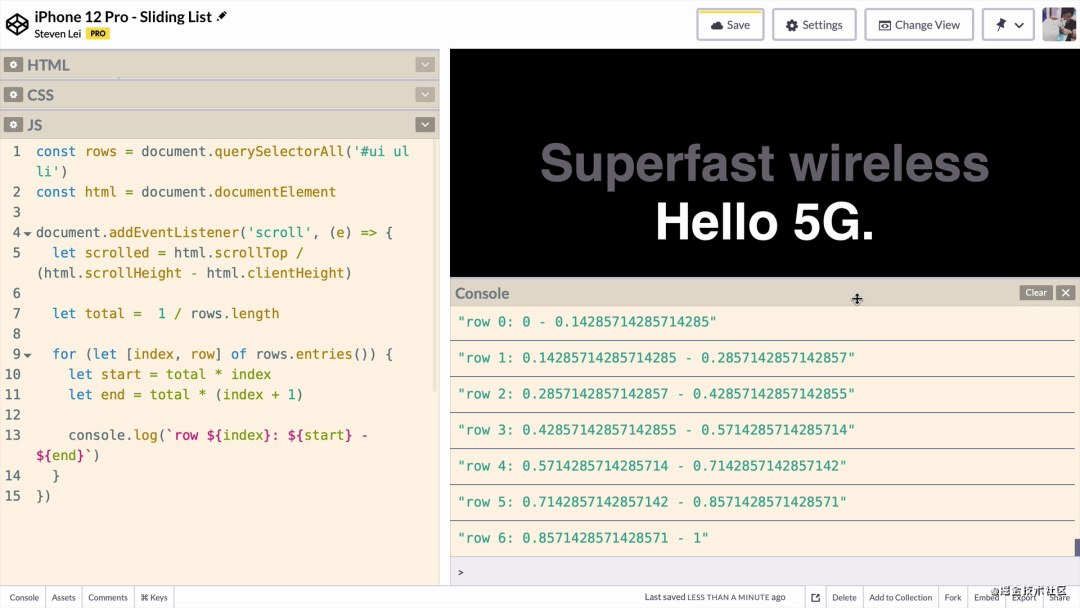The image size is (1080, 608).
Task: Click line 7 'let total' code
Action: [166, 313]
